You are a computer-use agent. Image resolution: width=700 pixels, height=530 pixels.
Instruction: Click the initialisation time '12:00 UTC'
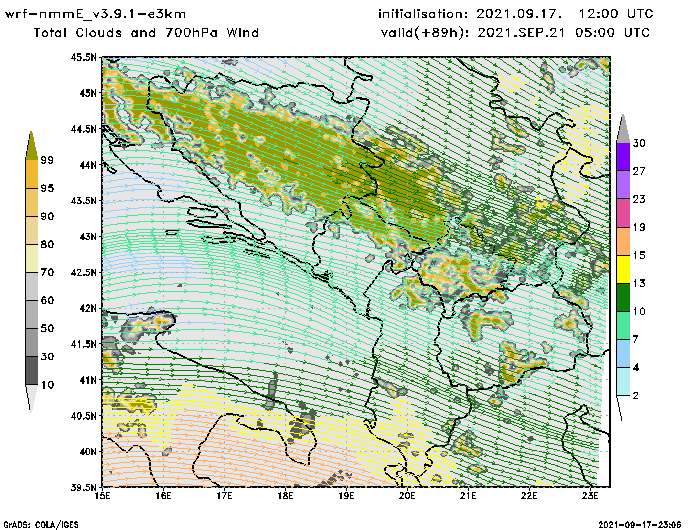tap(616, 14)
